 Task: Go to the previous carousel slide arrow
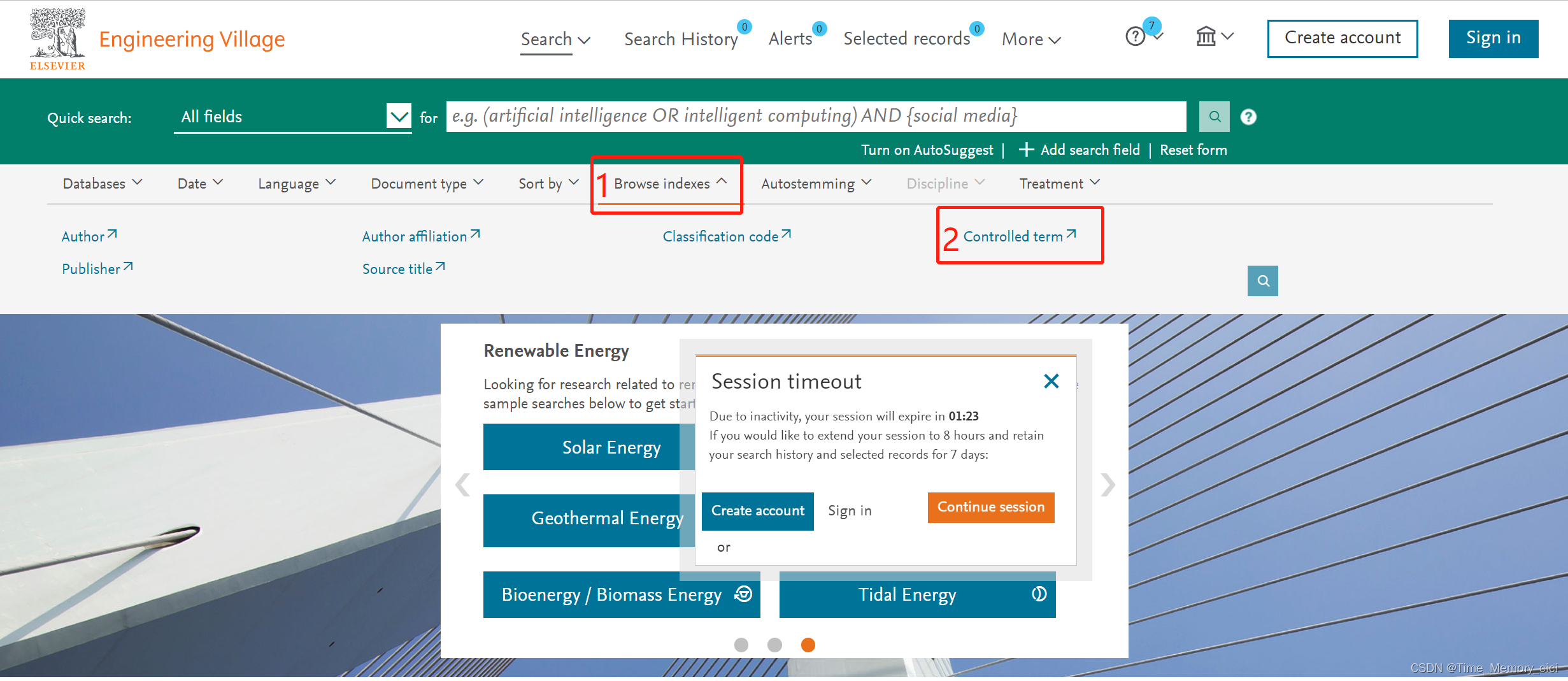[463, 485]
